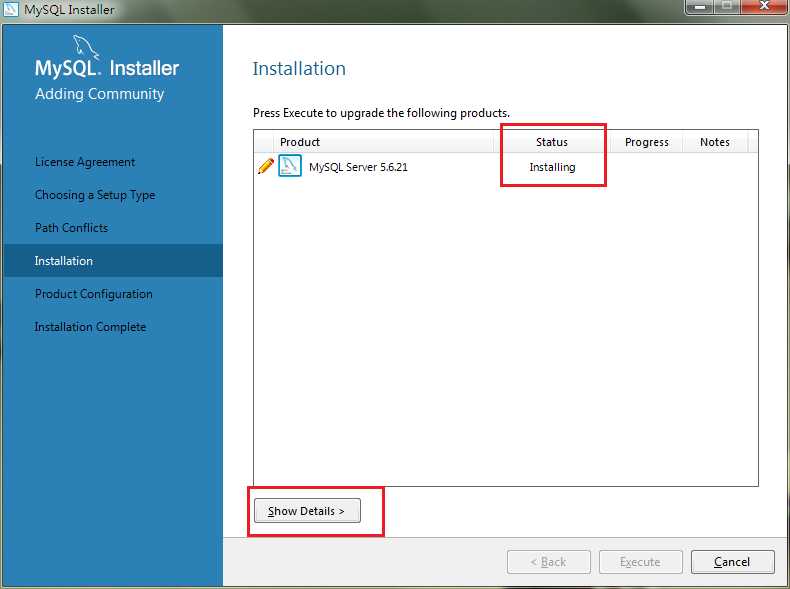
Task: Open the Path Conflicts step
Action: [x=71, y=228]
